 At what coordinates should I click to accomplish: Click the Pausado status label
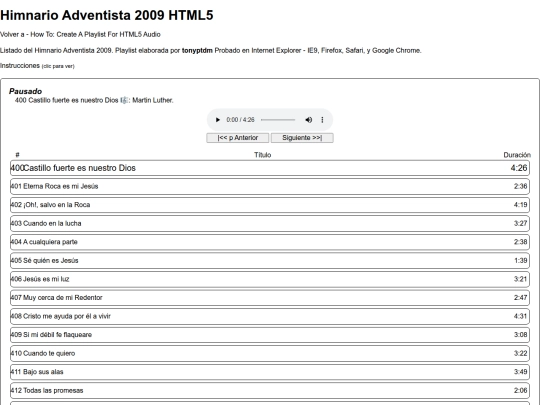click(x=25, y=91)
